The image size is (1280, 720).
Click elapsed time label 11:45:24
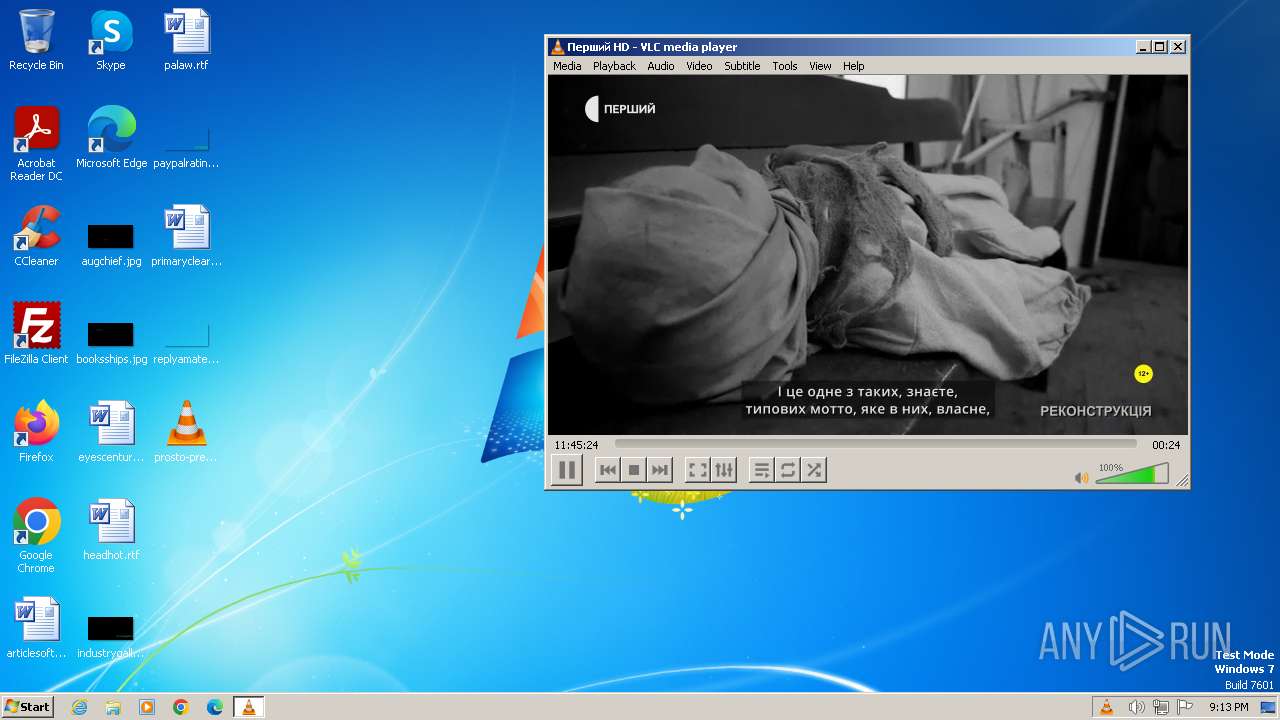point(576,445)
